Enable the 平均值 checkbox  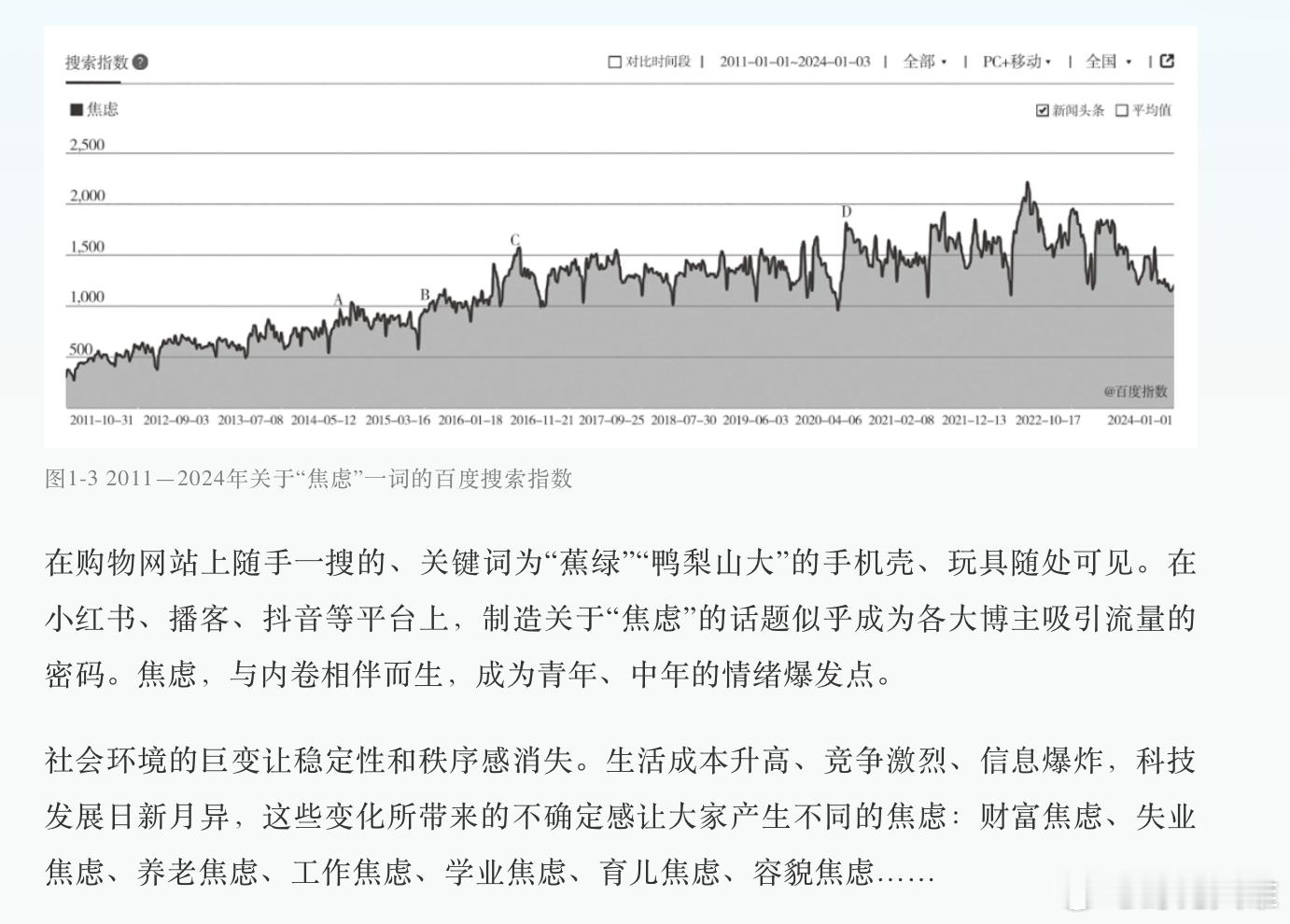pos(1122,110)
